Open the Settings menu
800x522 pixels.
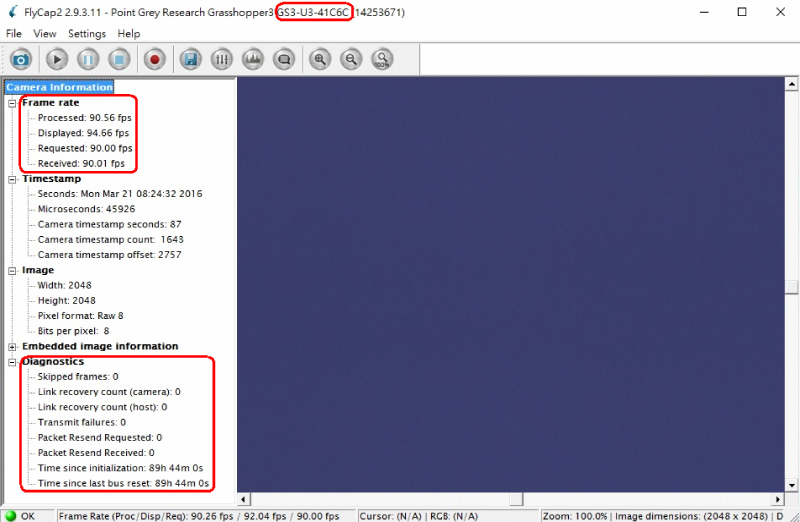coord(87,33)
